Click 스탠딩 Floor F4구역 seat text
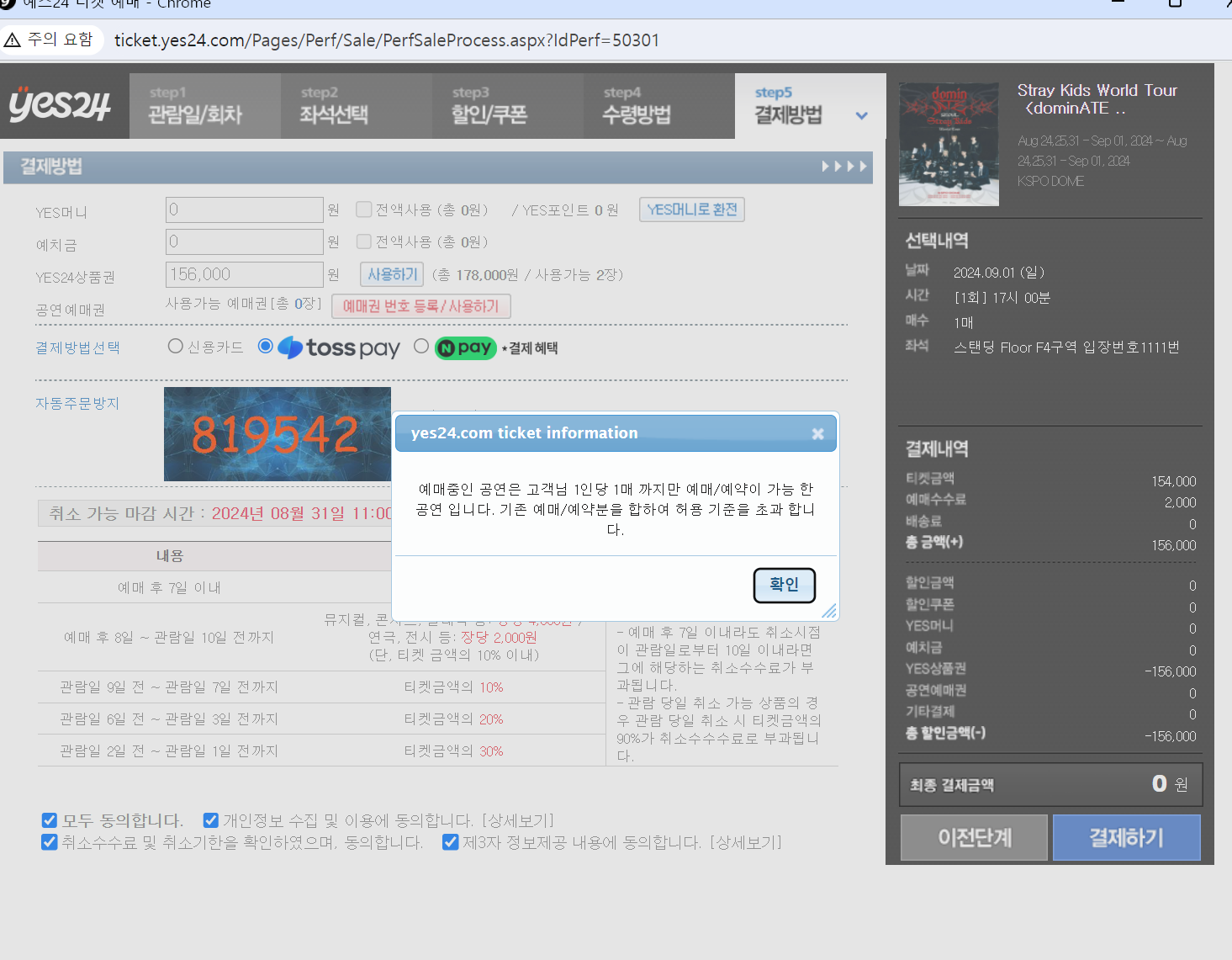 pyautogui.click(x=1066, y=347)
